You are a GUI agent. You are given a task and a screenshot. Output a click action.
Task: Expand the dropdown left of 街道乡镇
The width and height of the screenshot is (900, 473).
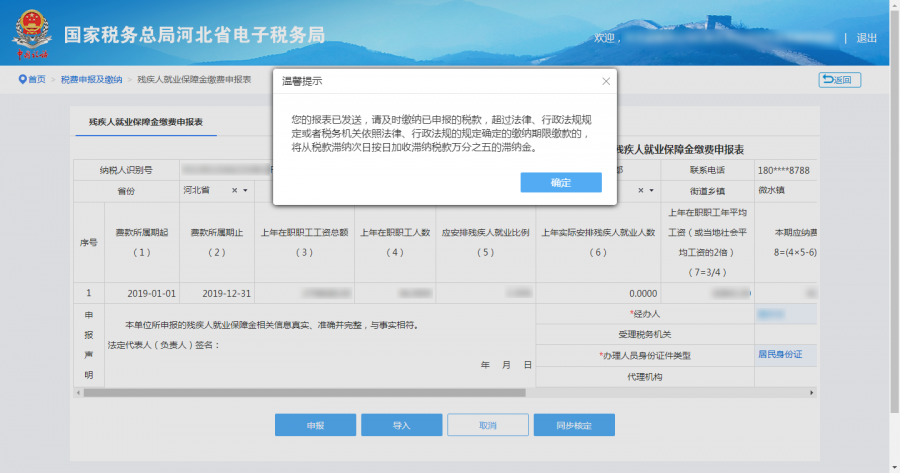pyautogui.click(x=651, y=190)
